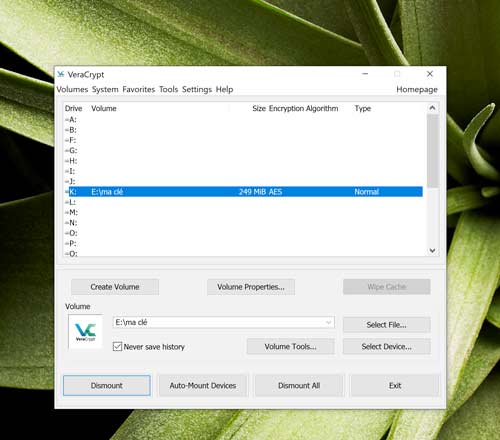Select mounted K: row E:\ma clé
500x440 pixels.
coord(243,192)
